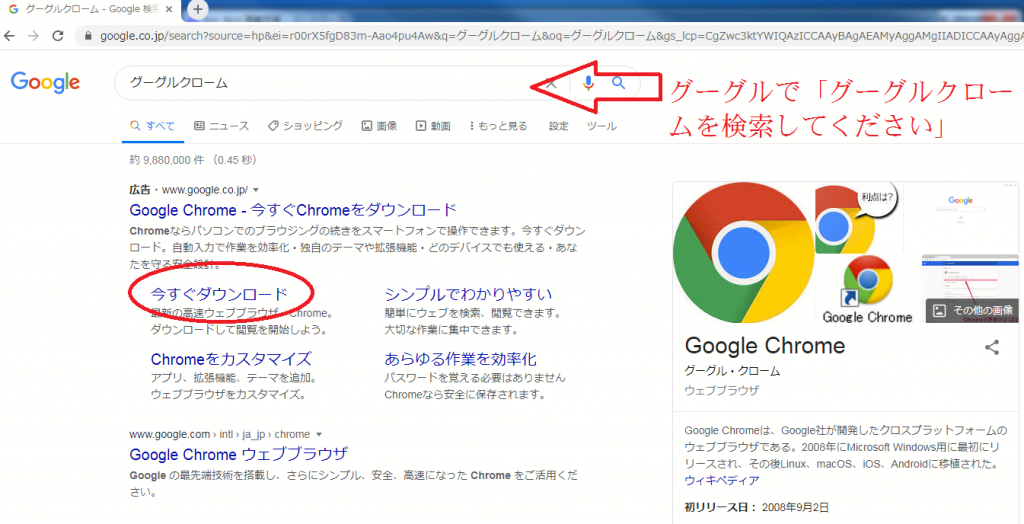The width and height of the screenshot is (1024, 524).
Task: Open the large Chrome logo image
Action: (x=744, y=252)
